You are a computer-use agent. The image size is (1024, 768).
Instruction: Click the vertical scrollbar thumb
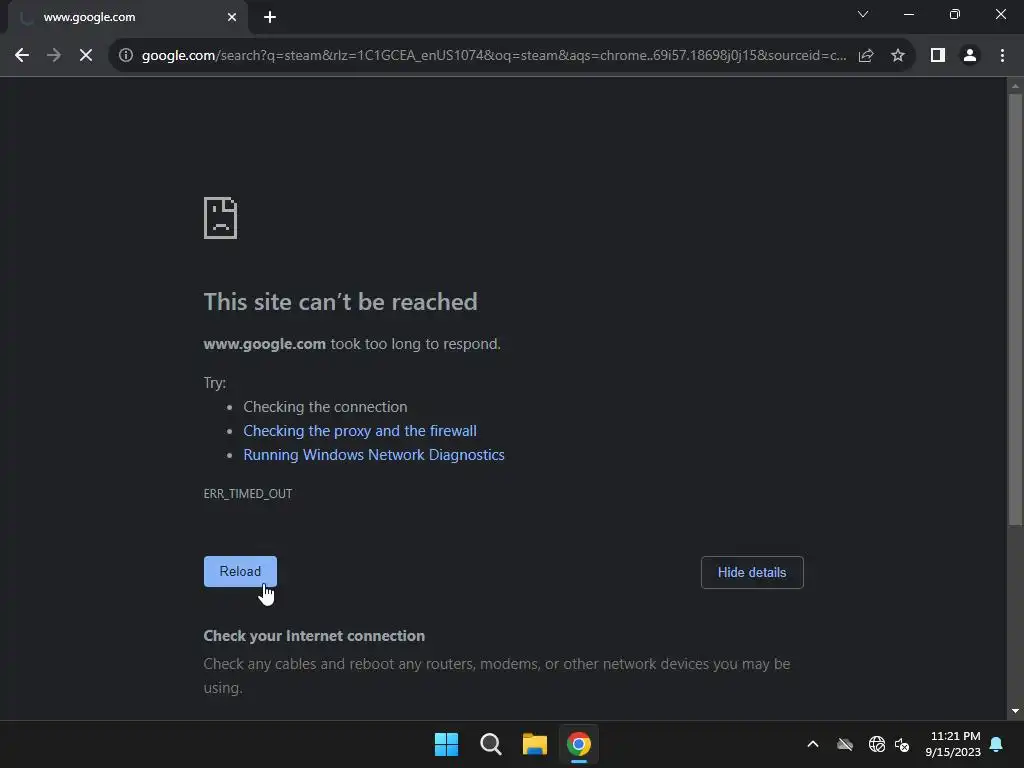[1015, 309]
